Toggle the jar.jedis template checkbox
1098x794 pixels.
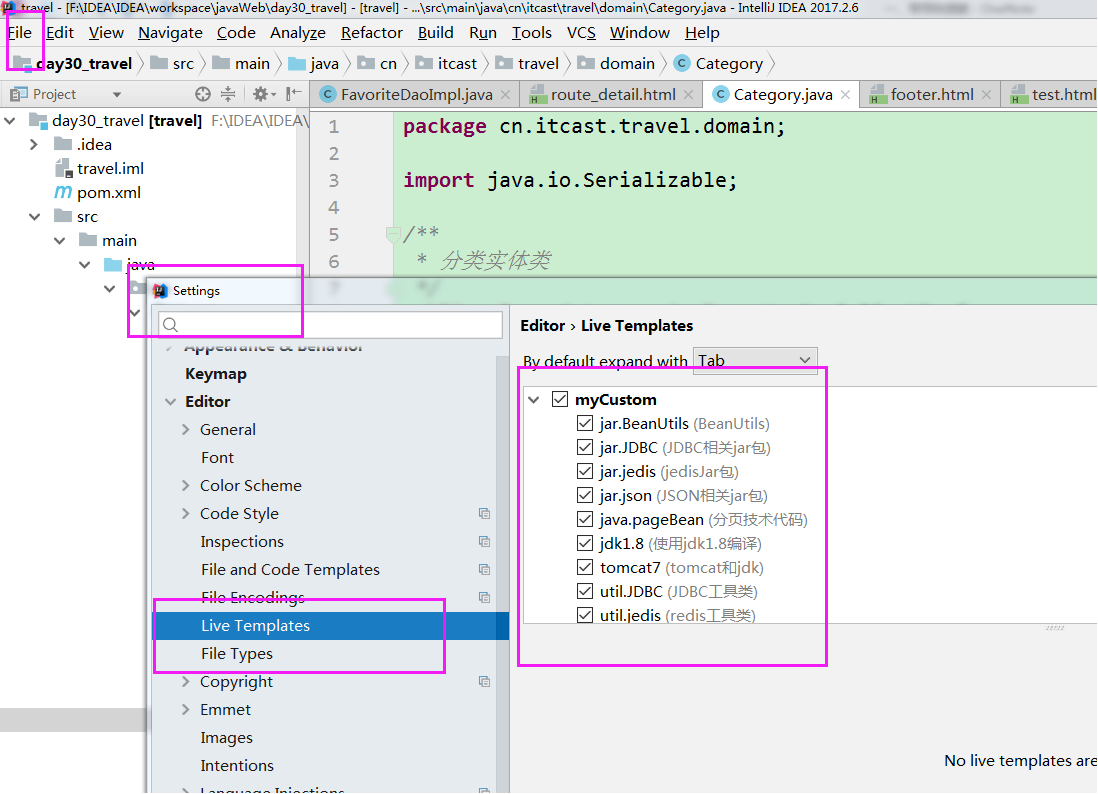[x=585, y=471]
